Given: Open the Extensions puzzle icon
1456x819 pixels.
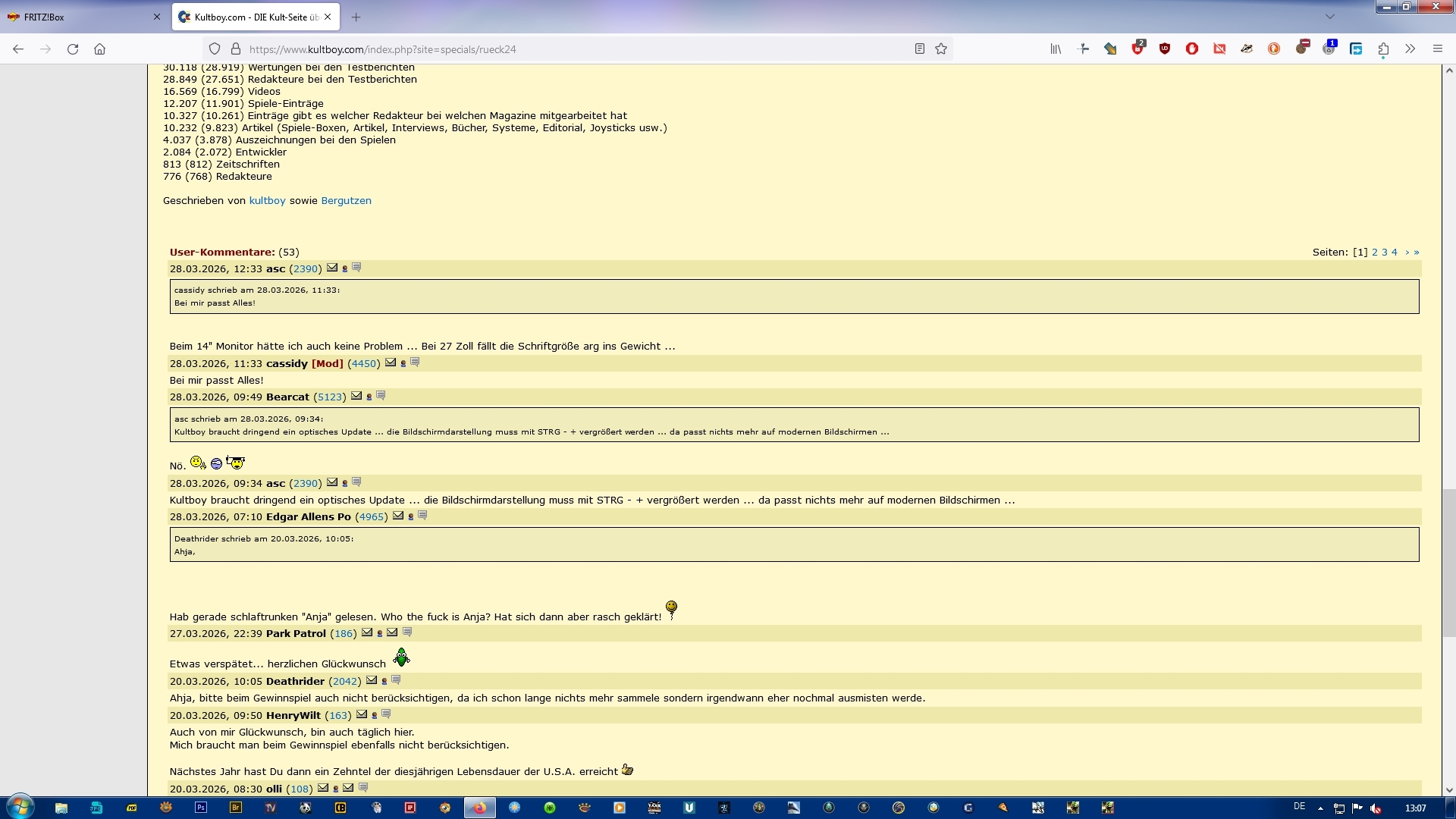Looking at the screenshot, I should point(1383,49).
